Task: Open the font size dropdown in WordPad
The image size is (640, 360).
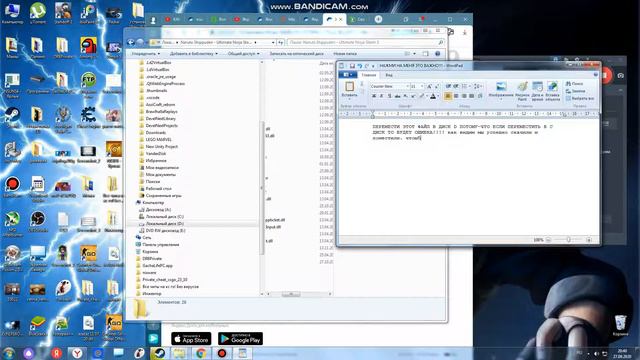Action: pos(422,86)
